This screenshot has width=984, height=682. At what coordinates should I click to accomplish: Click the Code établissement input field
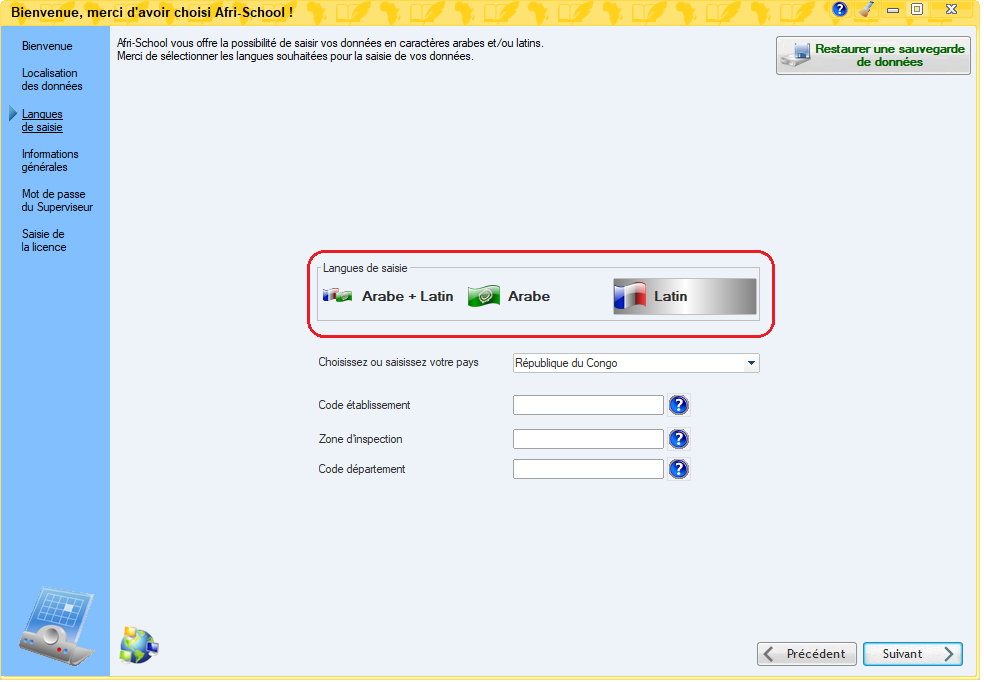pyautogui.click(x=588, y=405)
